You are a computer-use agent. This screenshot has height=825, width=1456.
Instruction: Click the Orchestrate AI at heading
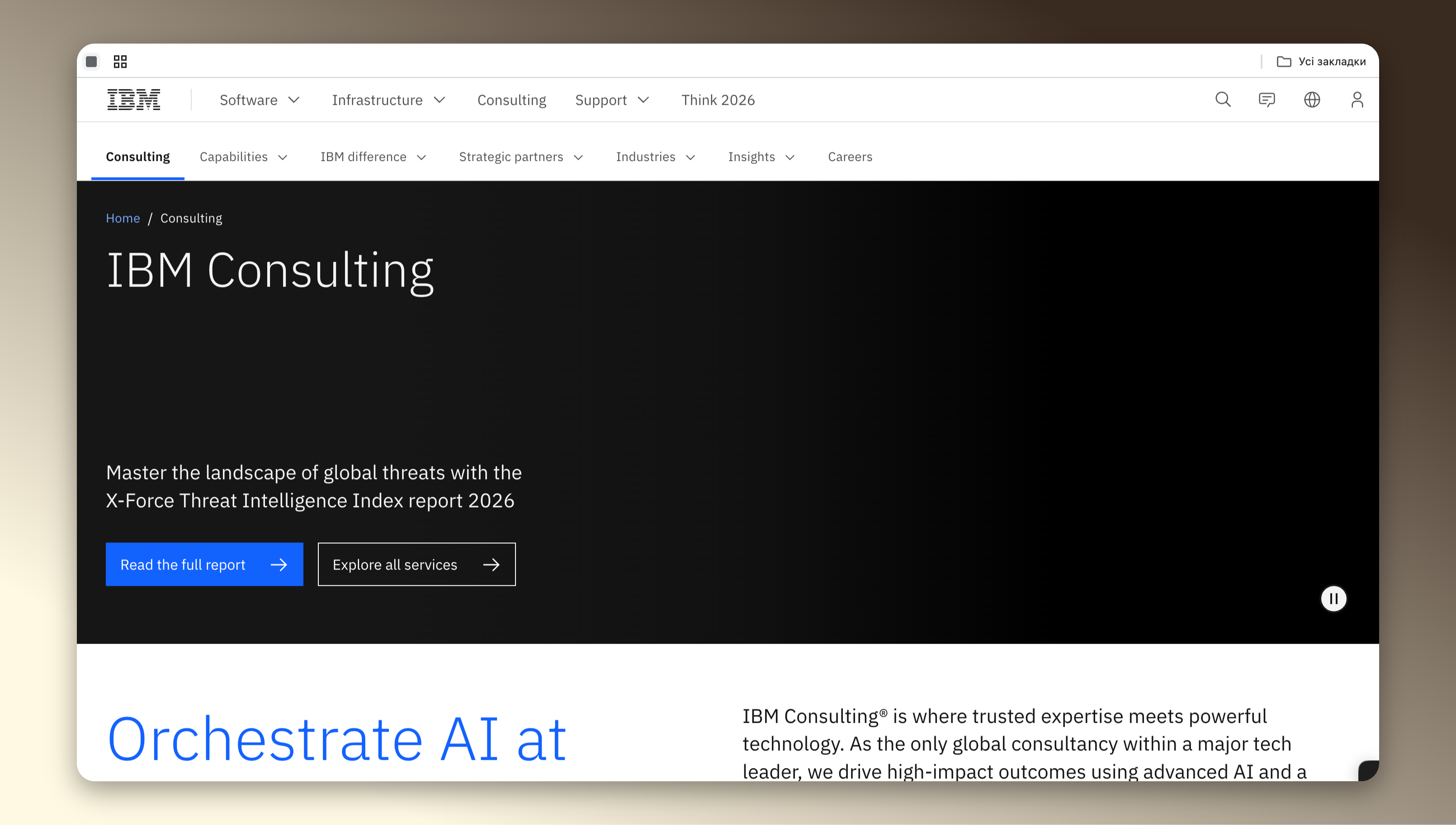click(337, 739)
